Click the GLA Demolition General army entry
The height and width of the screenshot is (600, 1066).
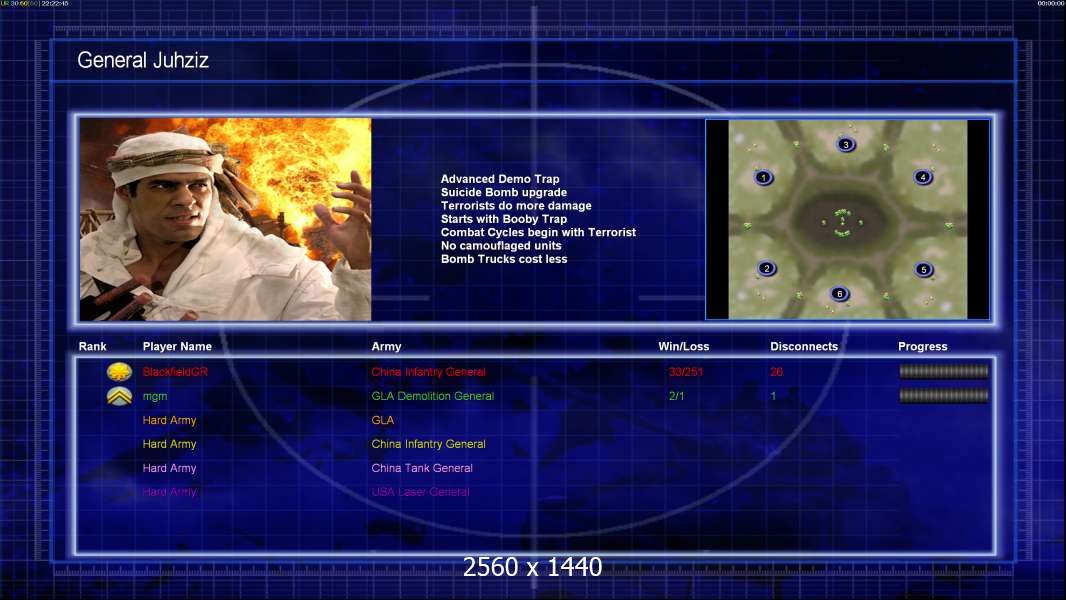point(432,396)
